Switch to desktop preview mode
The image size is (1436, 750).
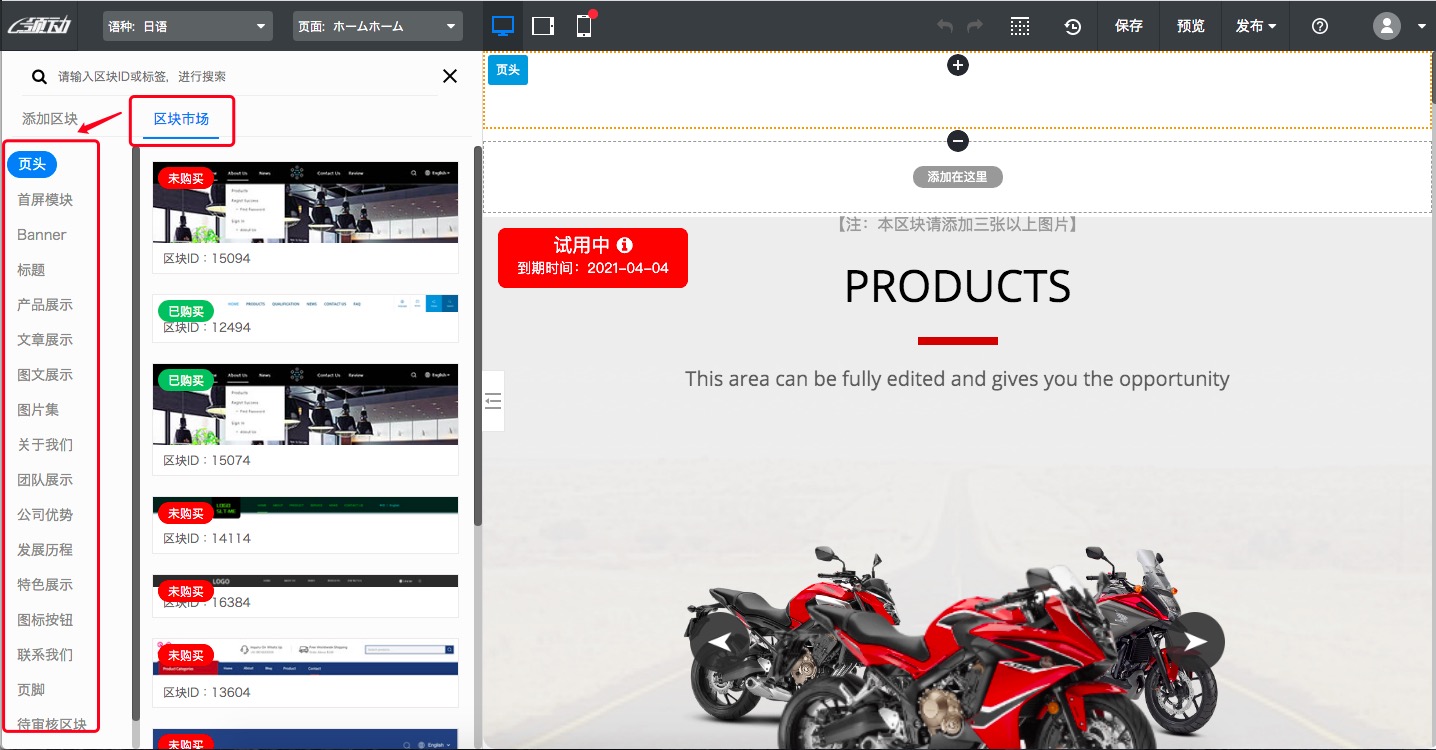tap(503, 26)
